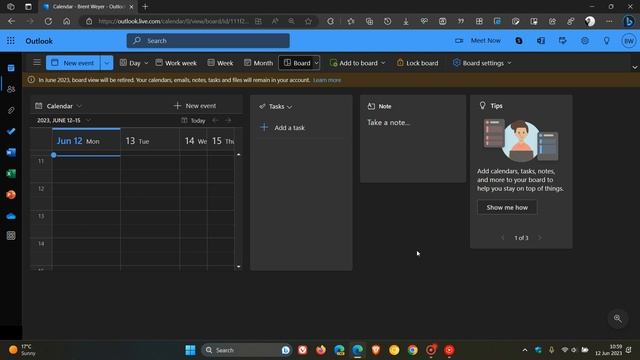The width and height of the screenshot is (640, 360).
Task: Open Skype from the Outlook header
Action: pos(519,40)
